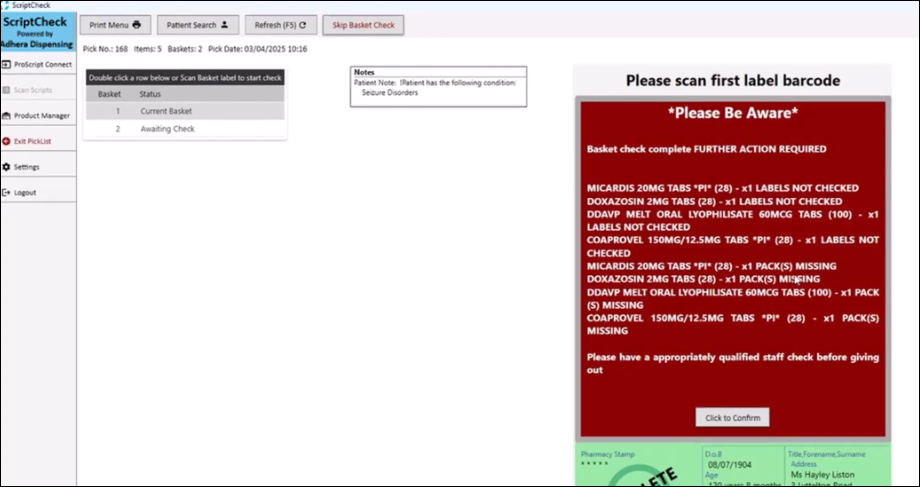Image resolution: width=920 pixels, height=487 pixels.
Task: Click the Scan Scripts sidebar icon
Action: [x=6, y=90]
